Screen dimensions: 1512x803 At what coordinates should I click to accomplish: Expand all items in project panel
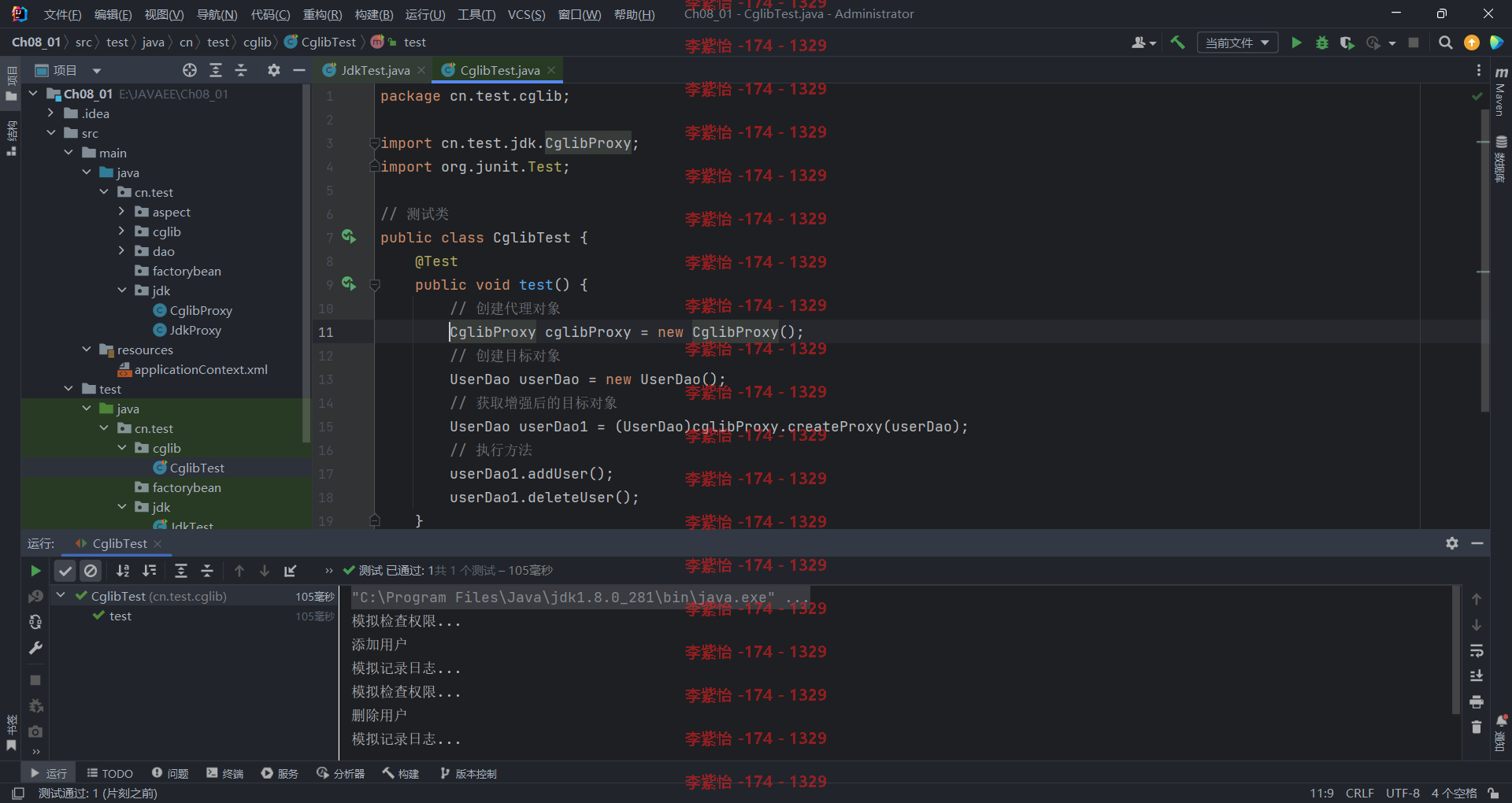coord(216,70)
